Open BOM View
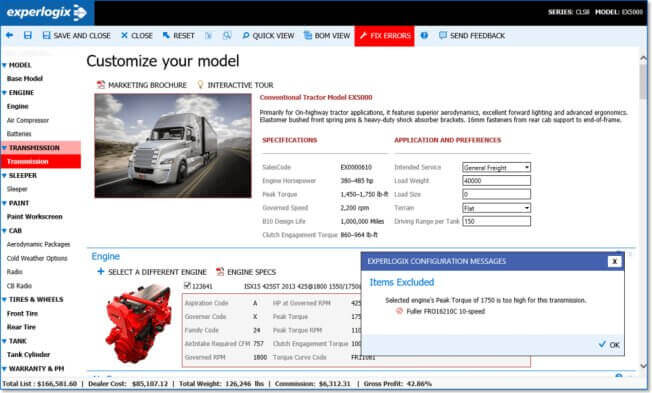This screenshot has width=652, height=393. click(327, 36)
